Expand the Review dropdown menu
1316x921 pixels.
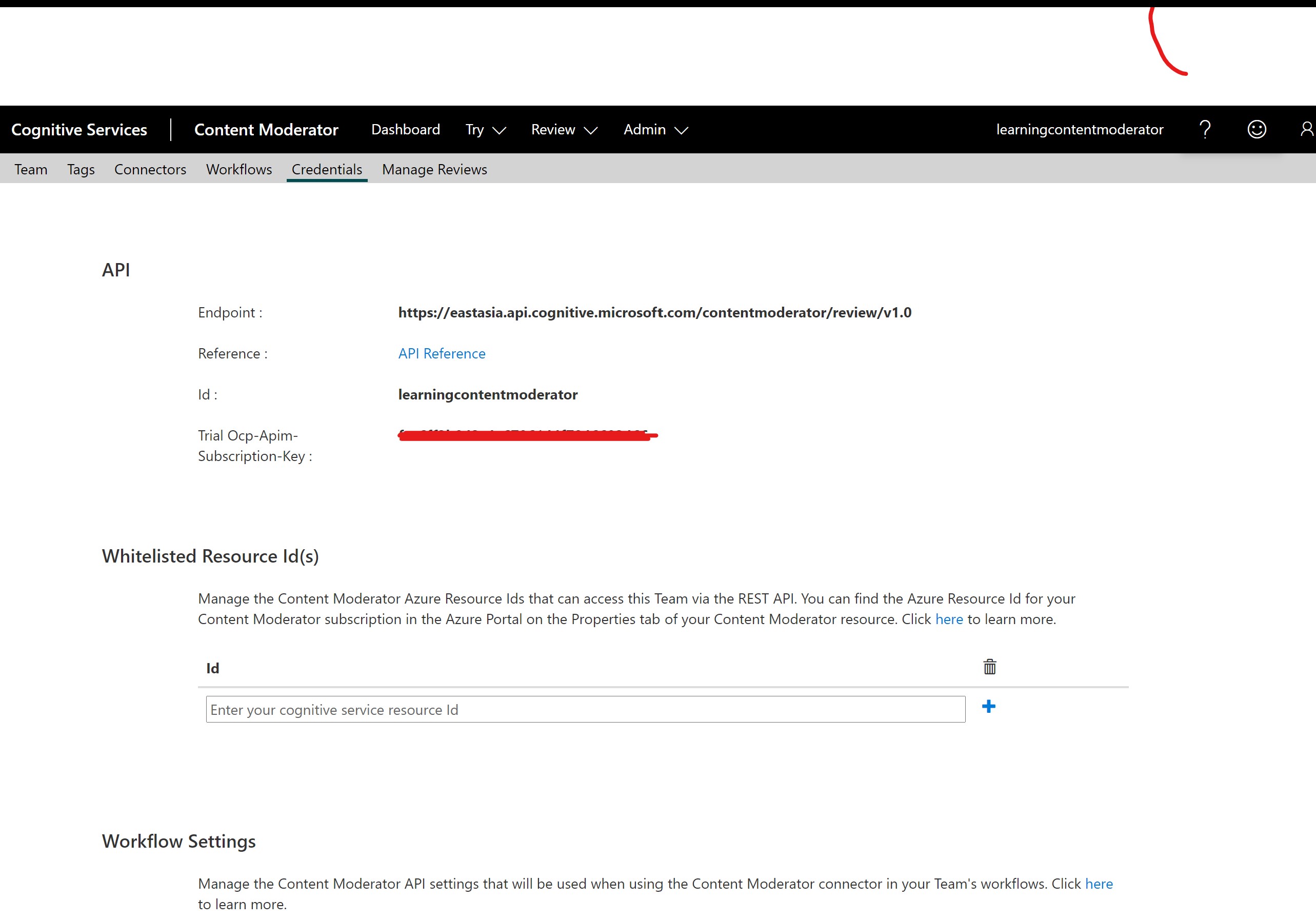[564, 130]
